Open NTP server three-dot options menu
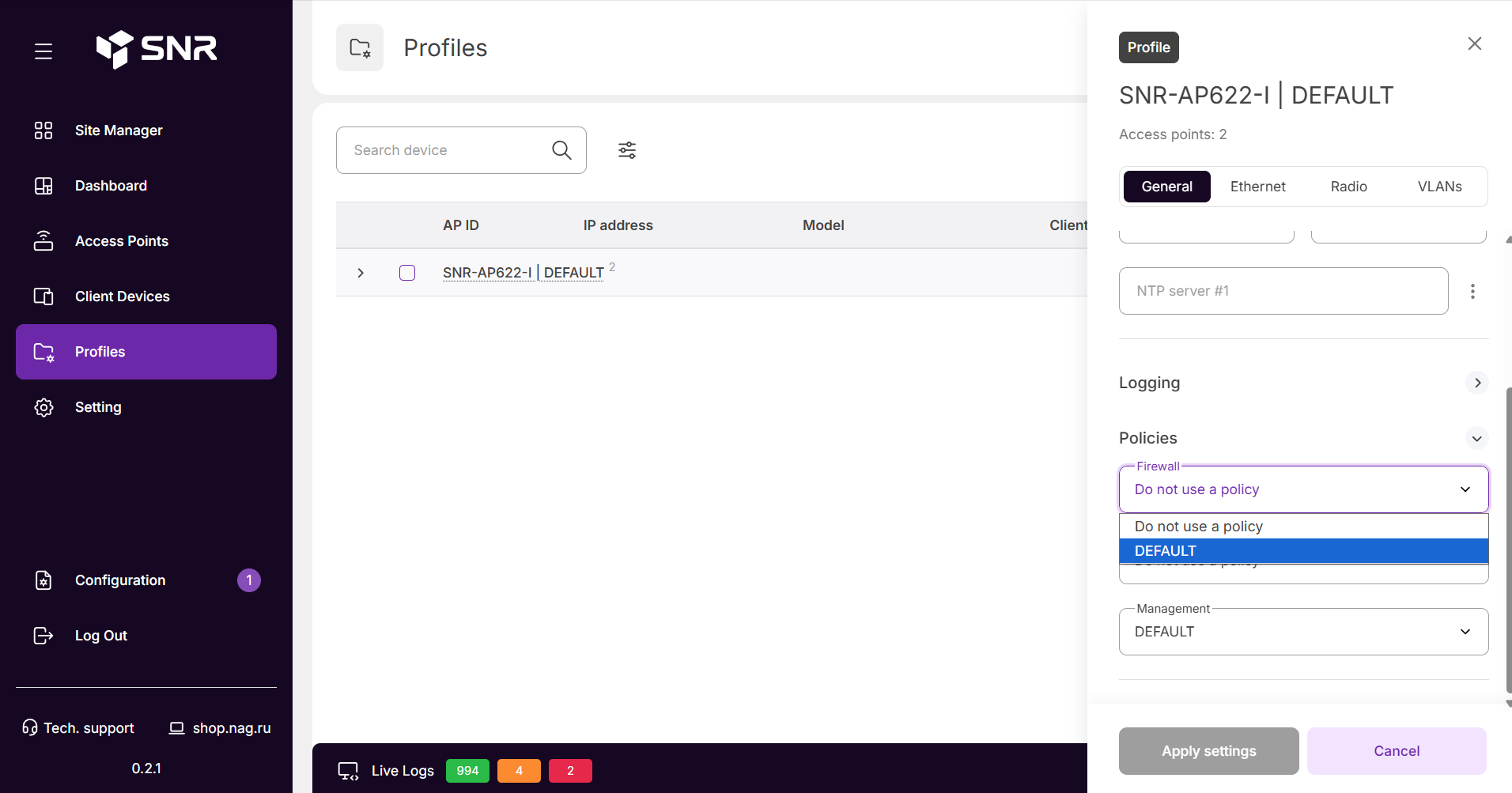The image size is (1512, 793). pyautogui.click(x=1472, y=291)
